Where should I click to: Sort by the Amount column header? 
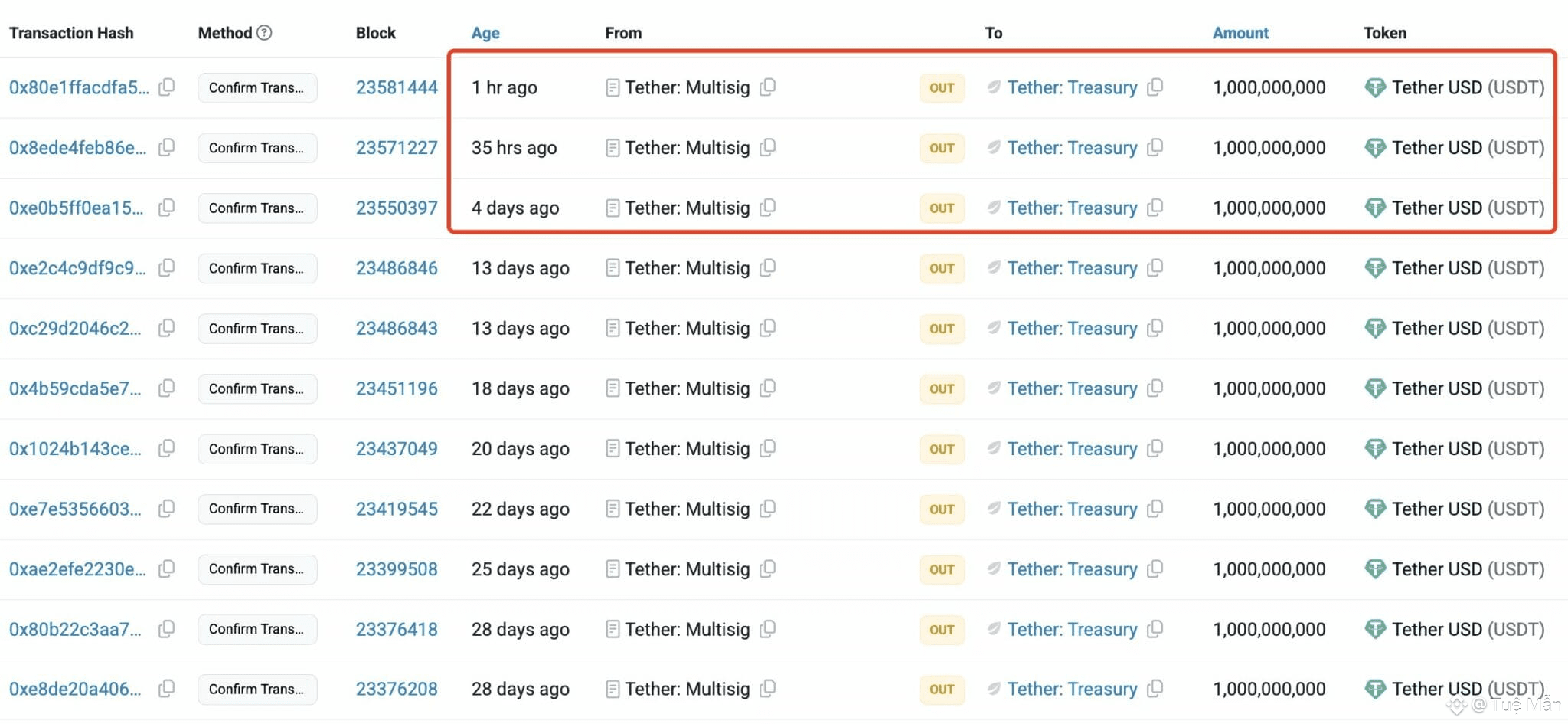point(1240,33)
